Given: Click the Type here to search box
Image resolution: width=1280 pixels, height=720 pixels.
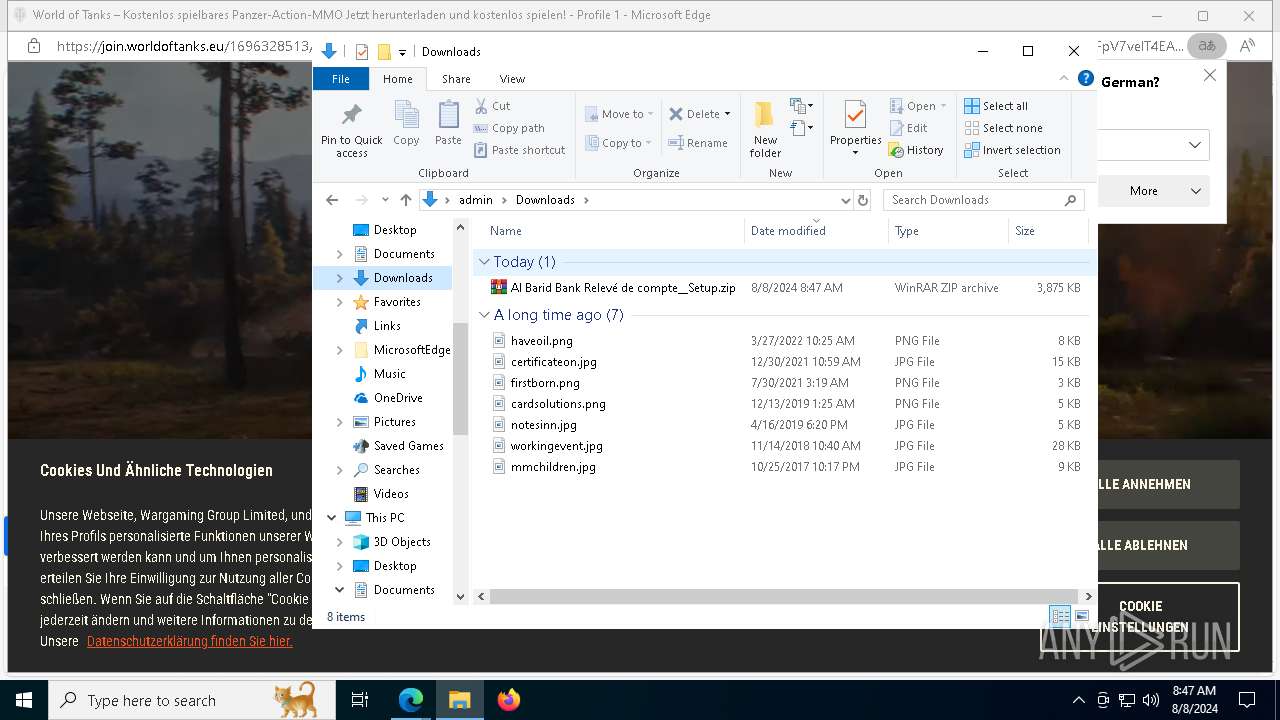Looking at the screenshot, I should pos(191,700).
